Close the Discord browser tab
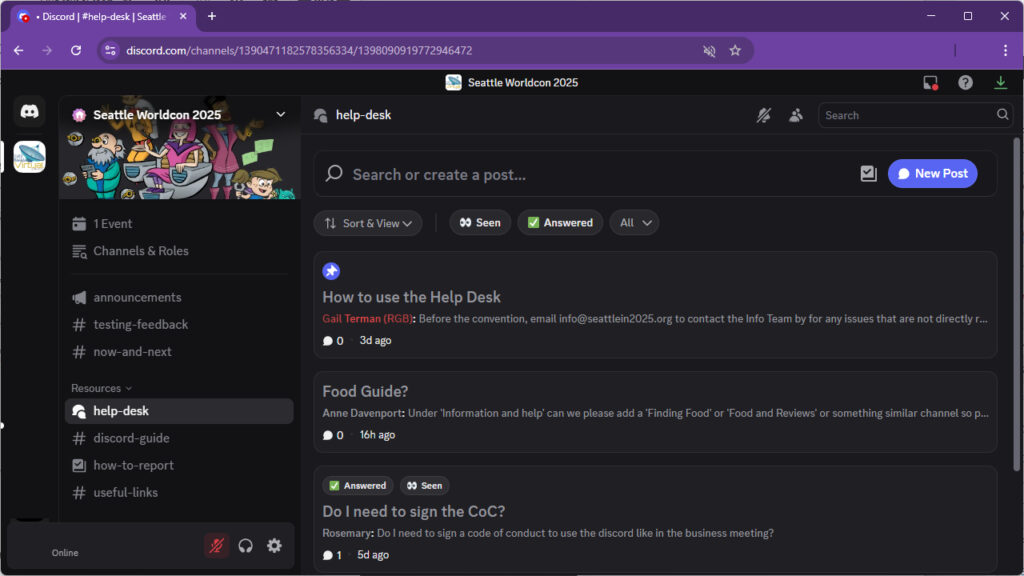Viewport: 1024px width, 576px height. tap(183, 16)
